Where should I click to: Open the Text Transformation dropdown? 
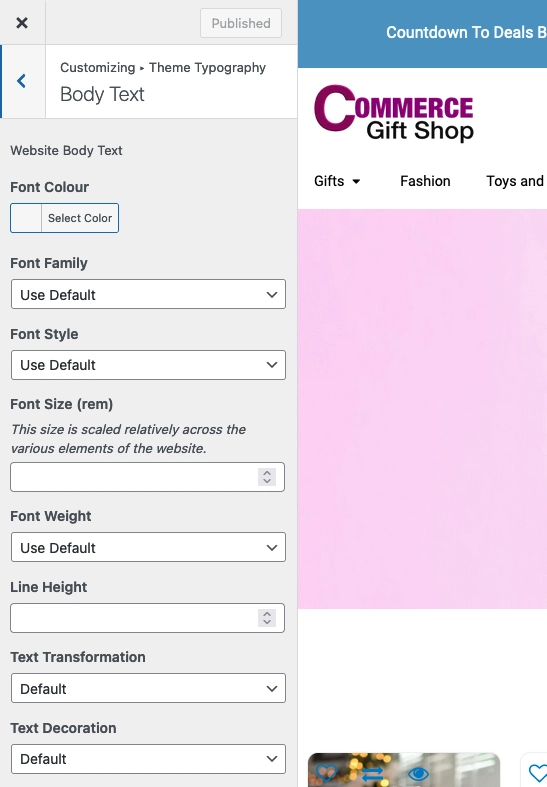click(x=148, y=688)
